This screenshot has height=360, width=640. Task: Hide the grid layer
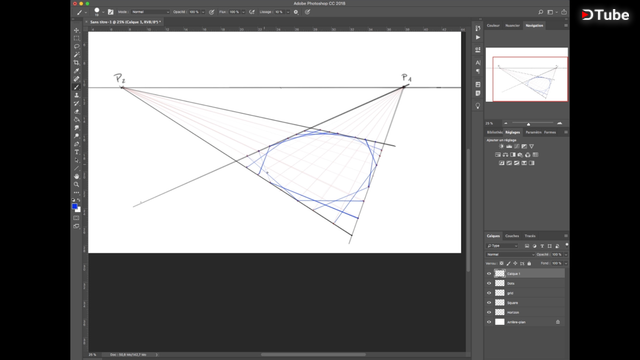(x=489, y=293)
